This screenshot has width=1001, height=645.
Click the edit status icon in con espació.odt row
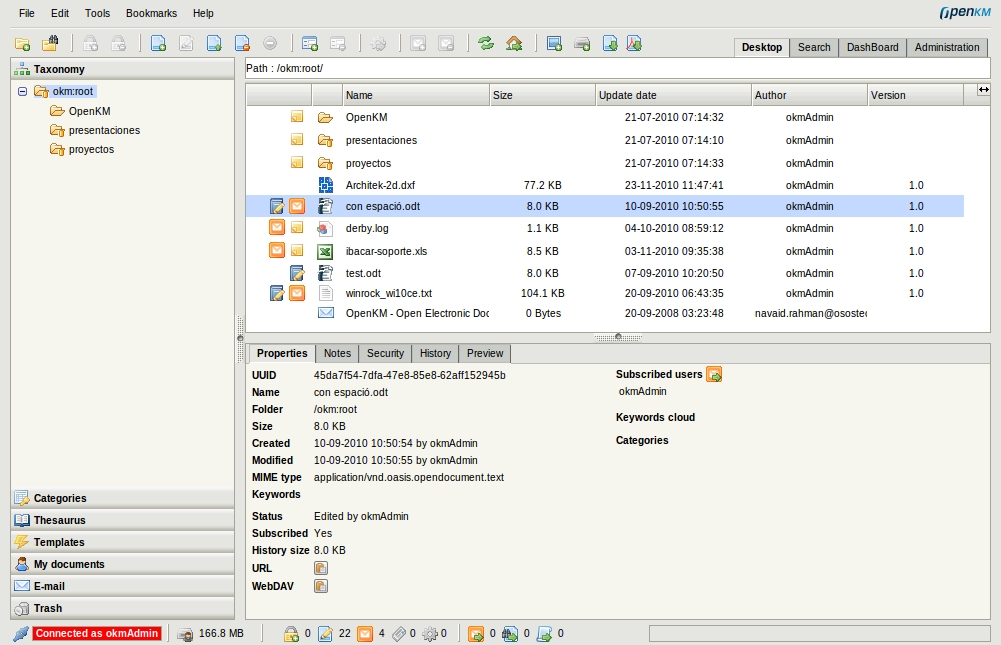tap(277, 206)
